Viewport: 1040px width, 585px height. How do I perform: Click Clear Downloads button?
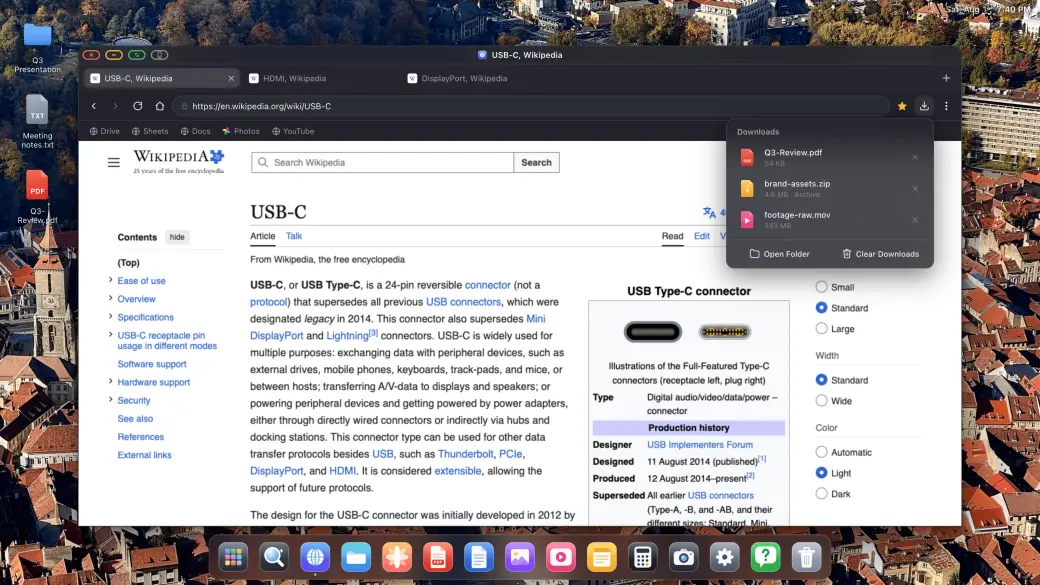[x=881, y=254]
